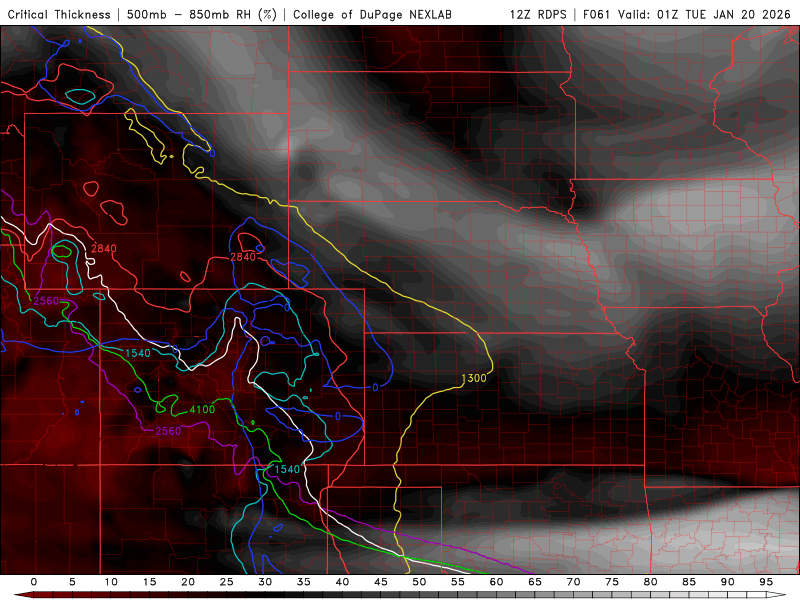The width and height of the screenshot is (800, 600).
Task: Select the "65" value on the color scale
Action: tap(535, 582)
